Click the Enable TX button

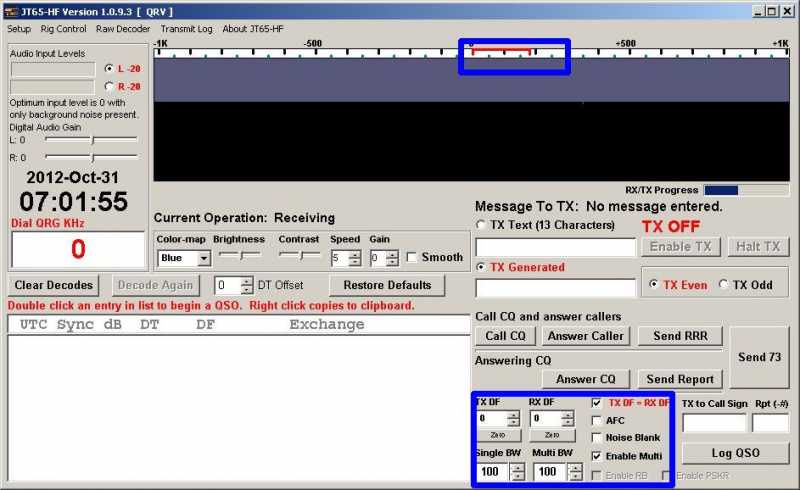pos(680,247)
